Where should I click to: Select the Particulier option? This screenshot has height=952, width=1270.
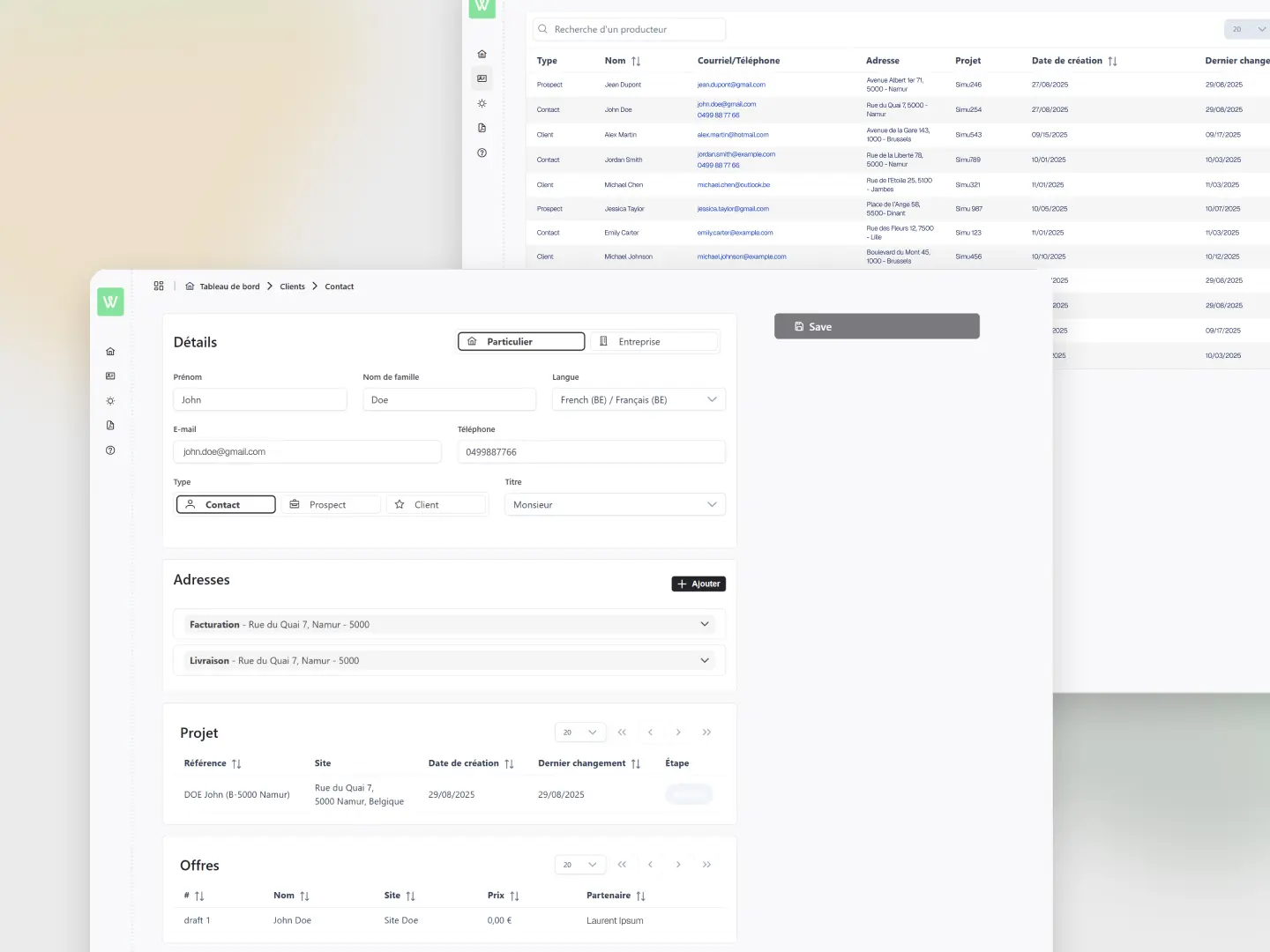521,342
